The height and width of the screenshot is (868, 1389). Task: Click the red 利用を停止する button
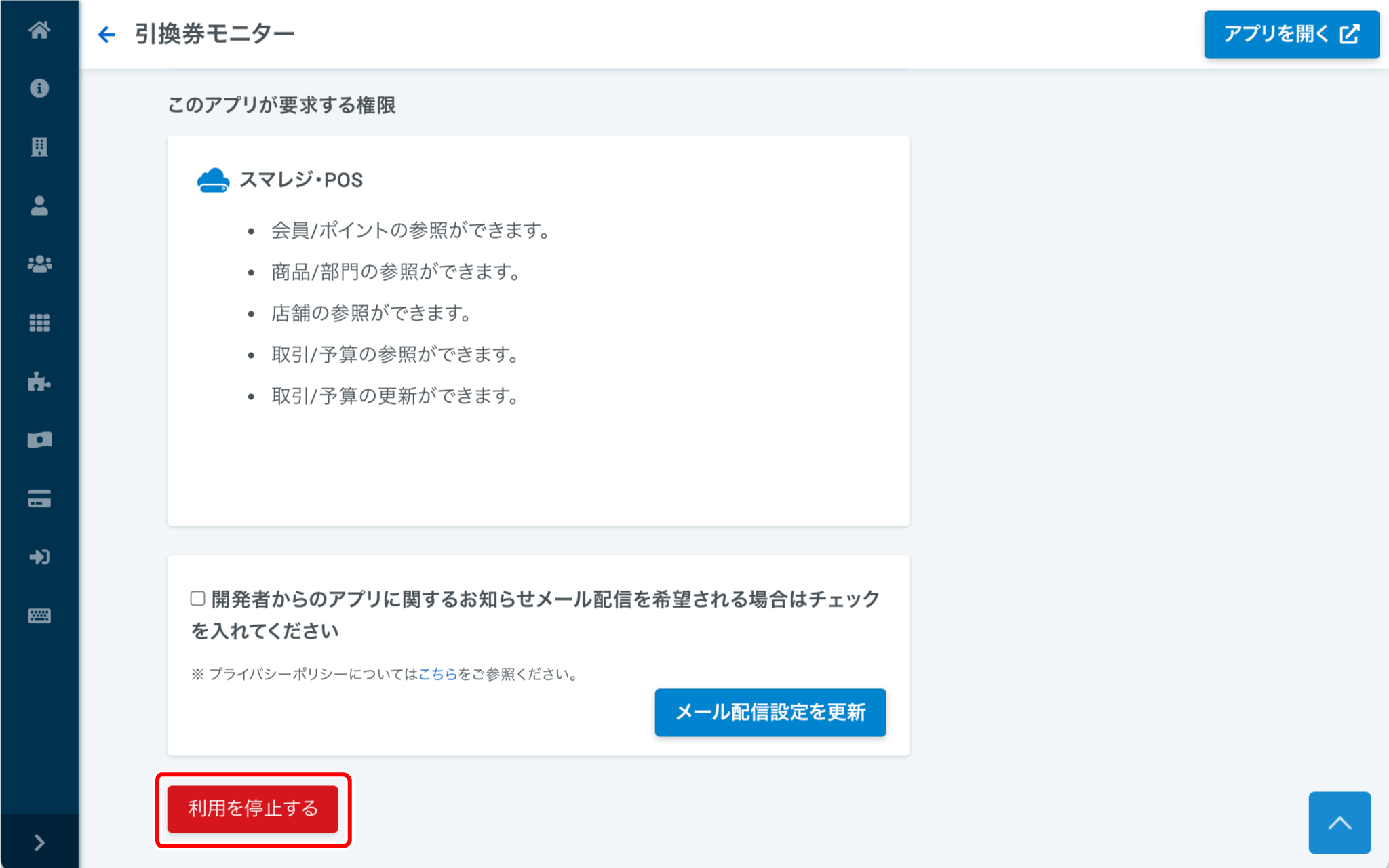252,808
